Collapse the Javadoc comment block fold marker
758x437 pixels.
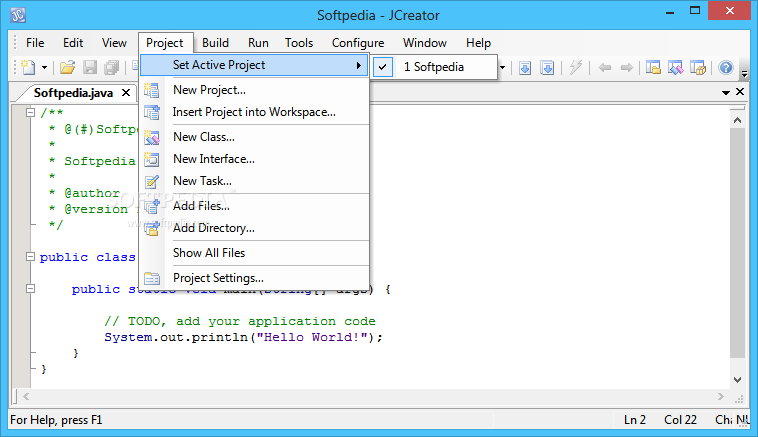pyautogui.click(x=30, y=113)
